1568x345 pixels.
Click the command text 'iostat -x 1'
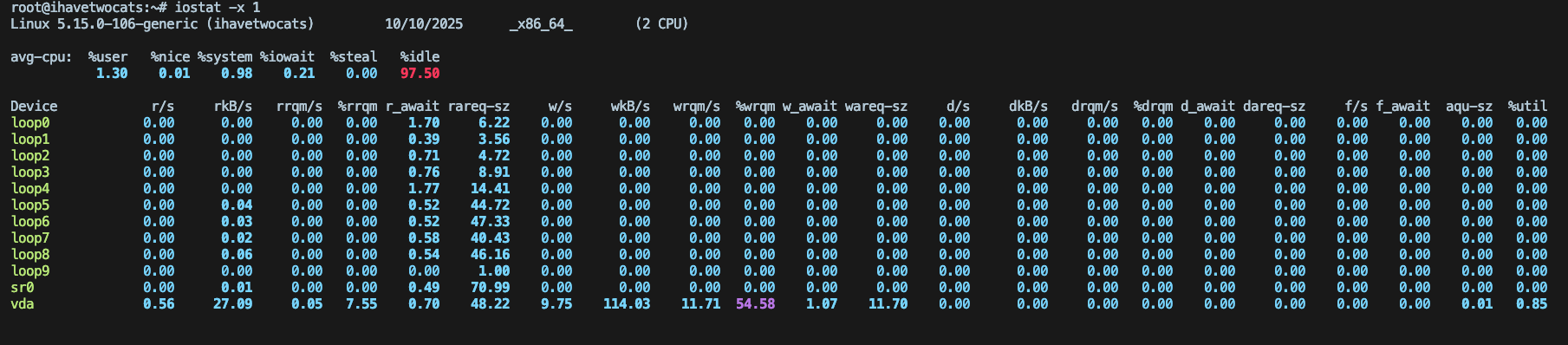[218, 8]
